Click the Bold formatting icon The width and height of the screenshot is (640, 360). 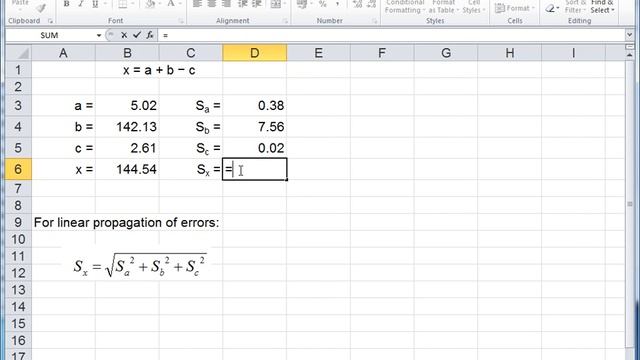point(66,4)
